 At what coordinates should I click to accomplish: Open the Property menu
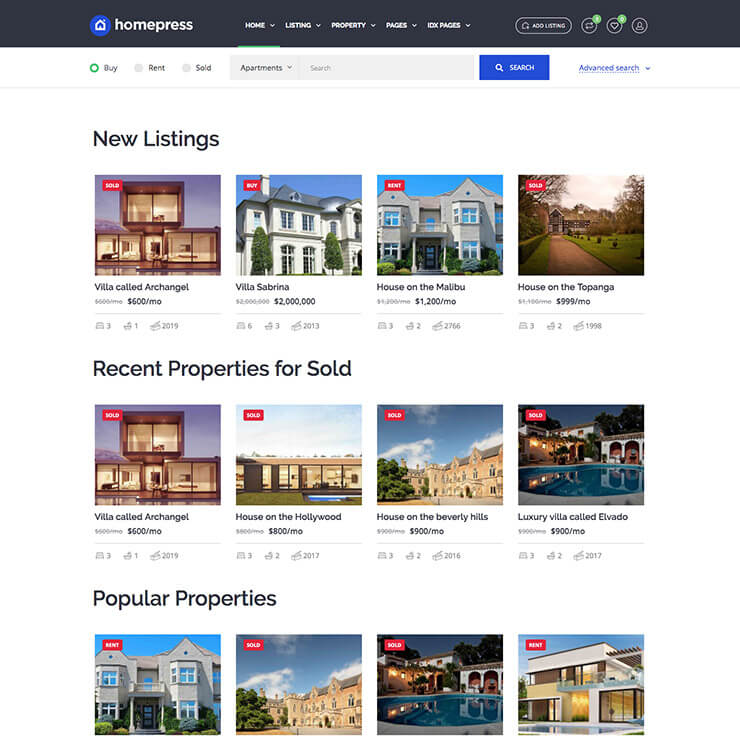pos(348,25)
